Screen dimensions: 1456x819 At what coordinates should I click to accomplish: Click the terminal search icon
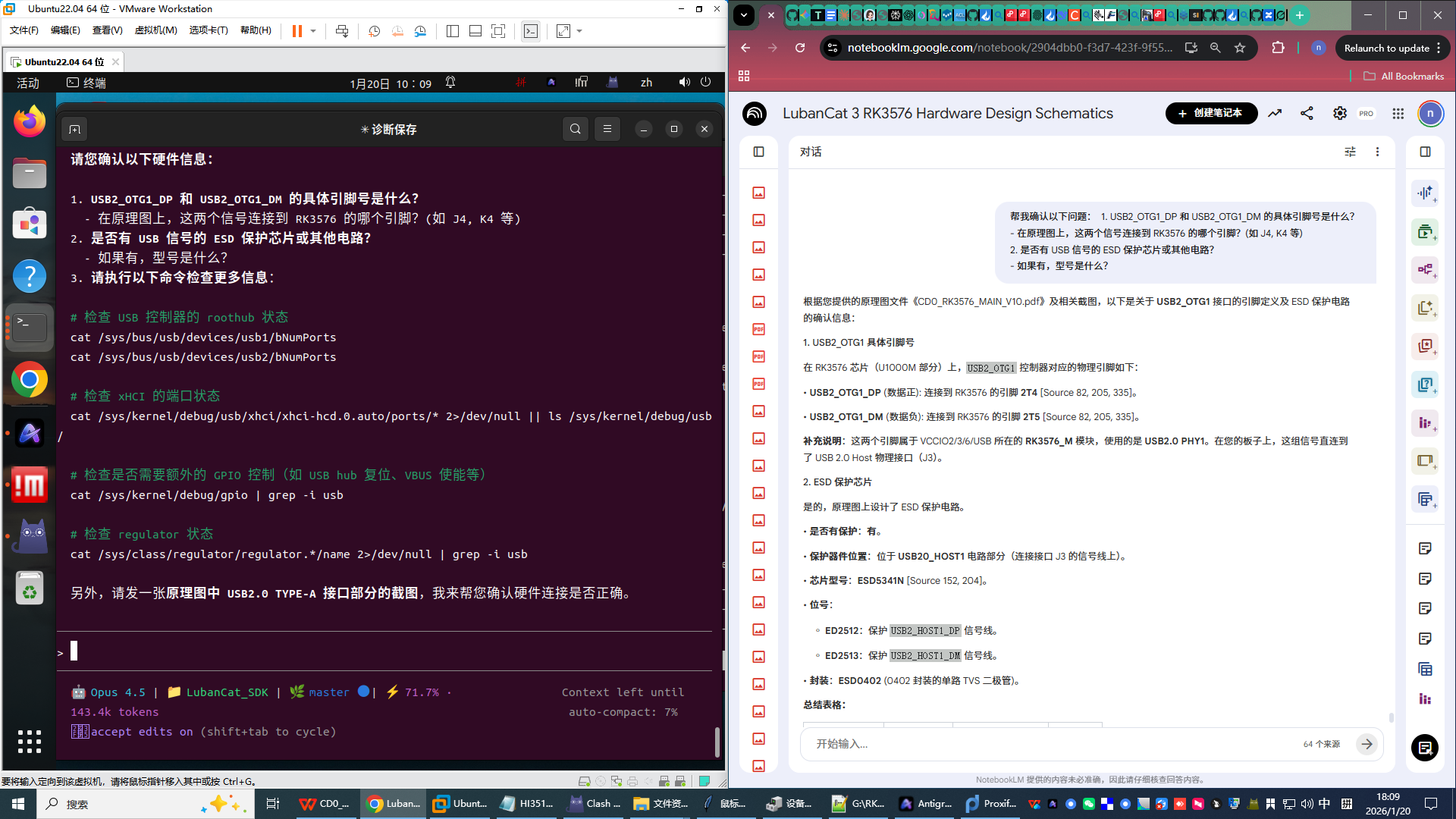[576, 129]
